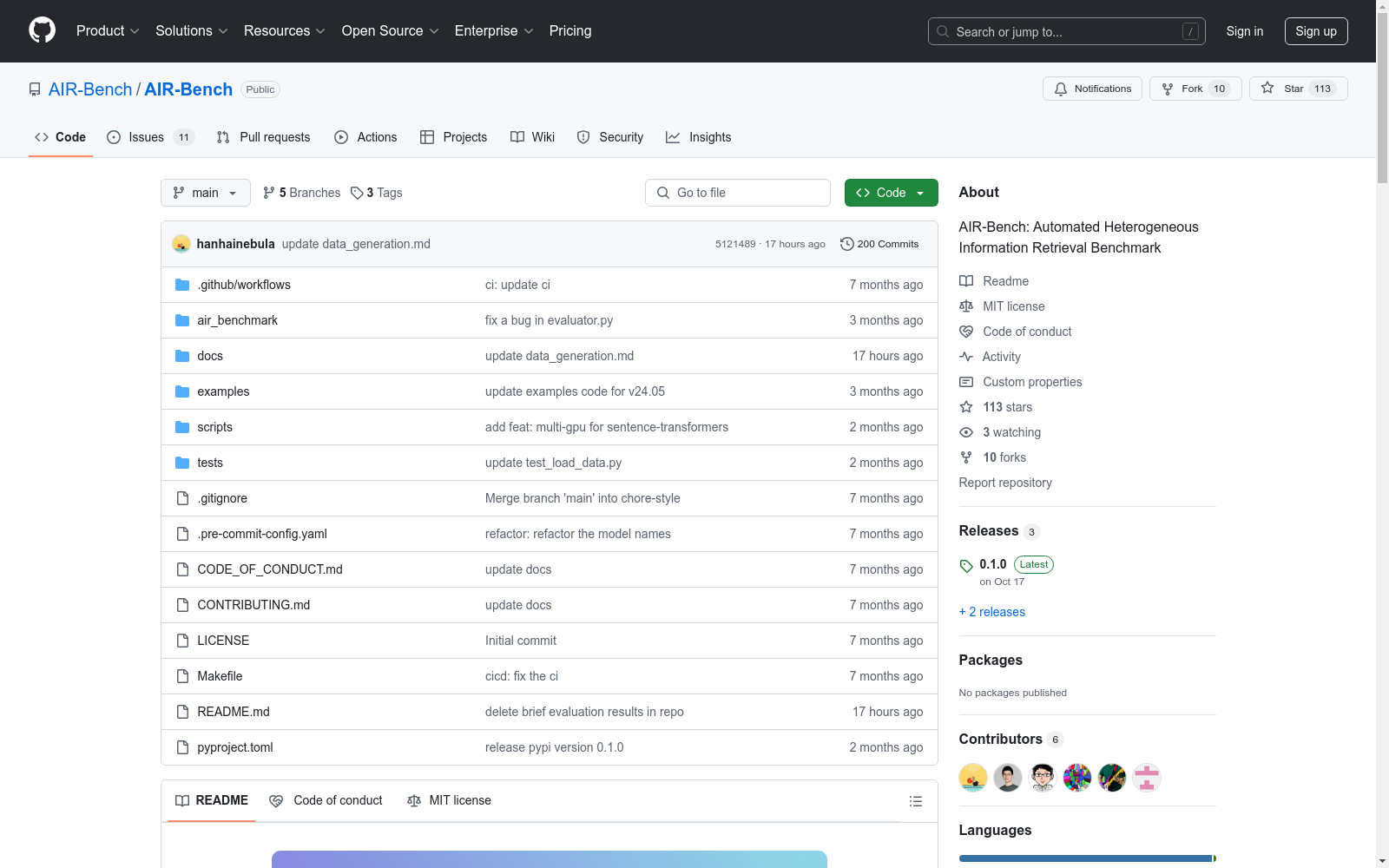Click the hanhainebula committer avatar
The width and height of the screenshot is (1389, 868).
point(181,244)
